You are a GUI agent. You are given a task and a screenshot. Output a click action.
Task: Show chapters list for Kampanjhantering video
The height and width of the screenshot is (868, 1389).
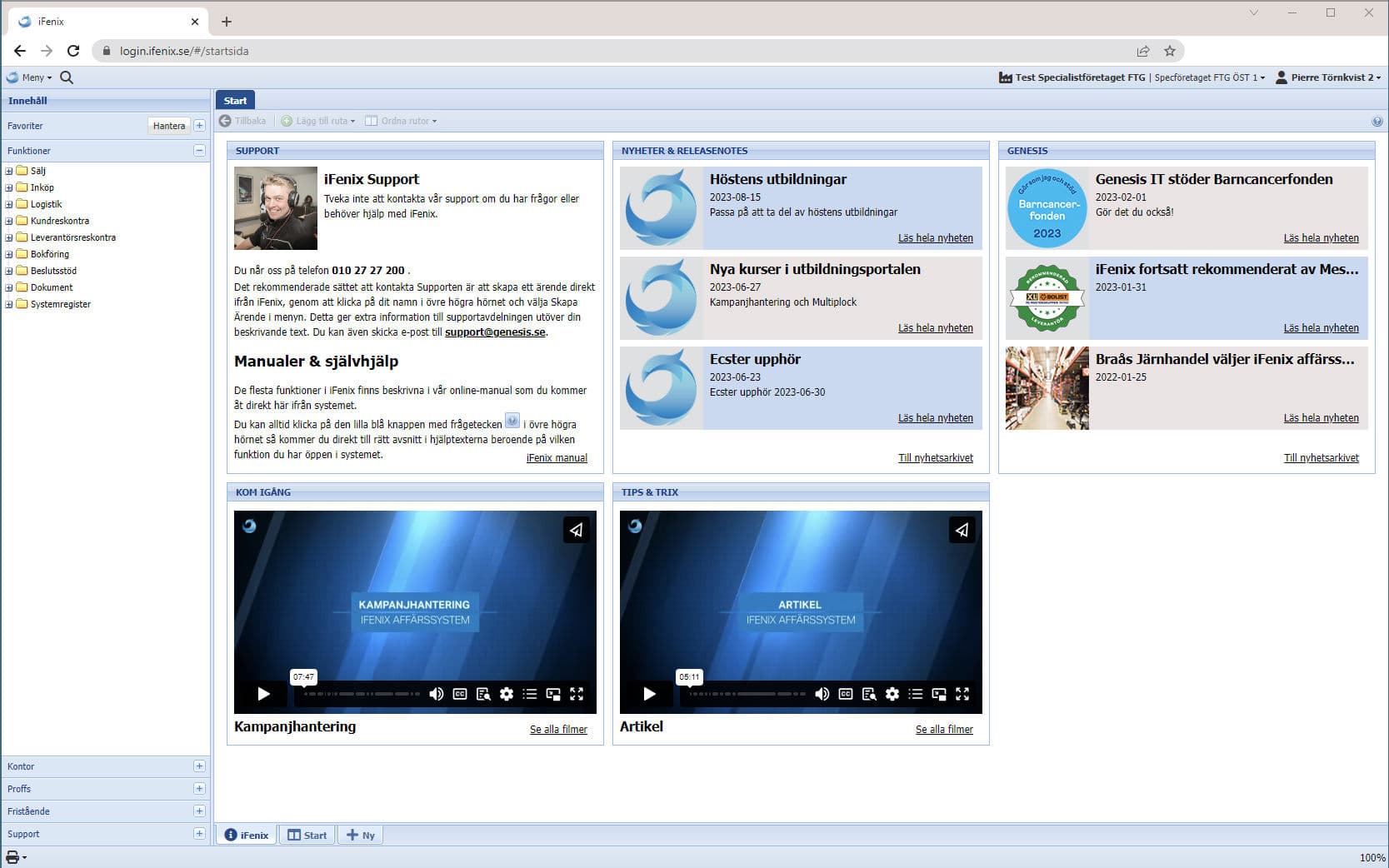(x=530, y=694)
